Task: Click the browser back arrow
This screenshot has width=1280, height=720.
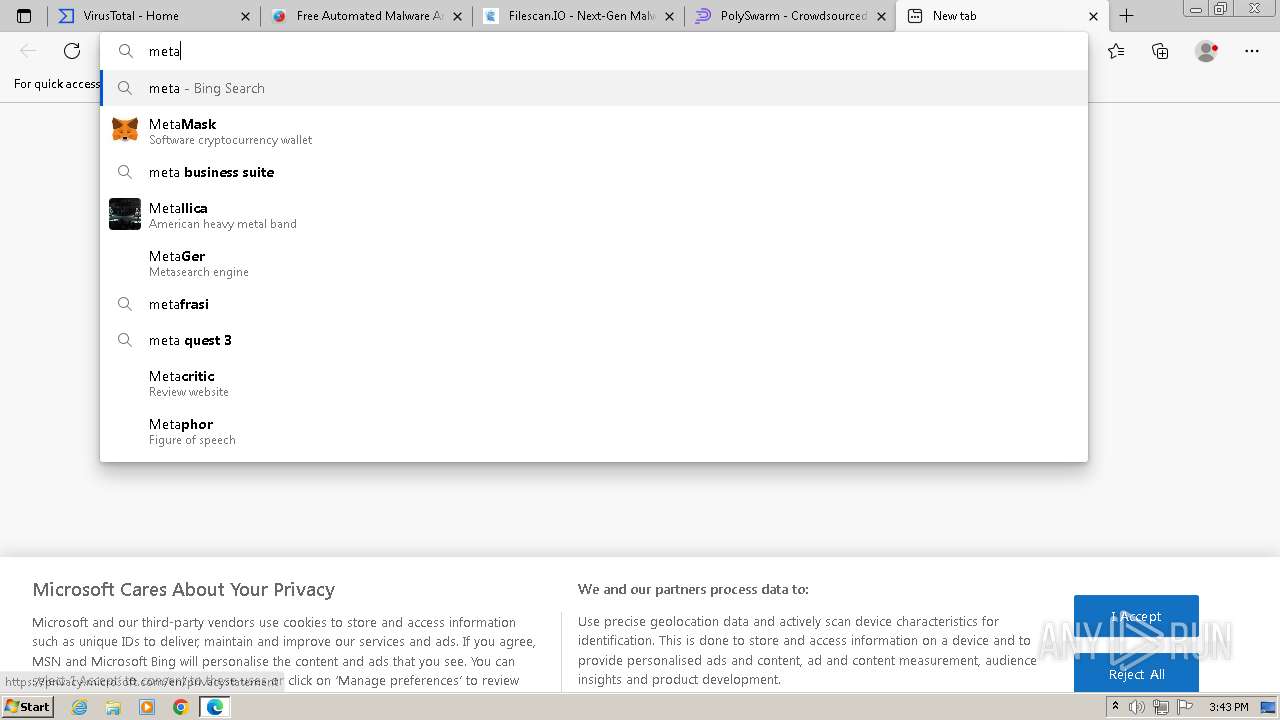Action: [28, 51]
